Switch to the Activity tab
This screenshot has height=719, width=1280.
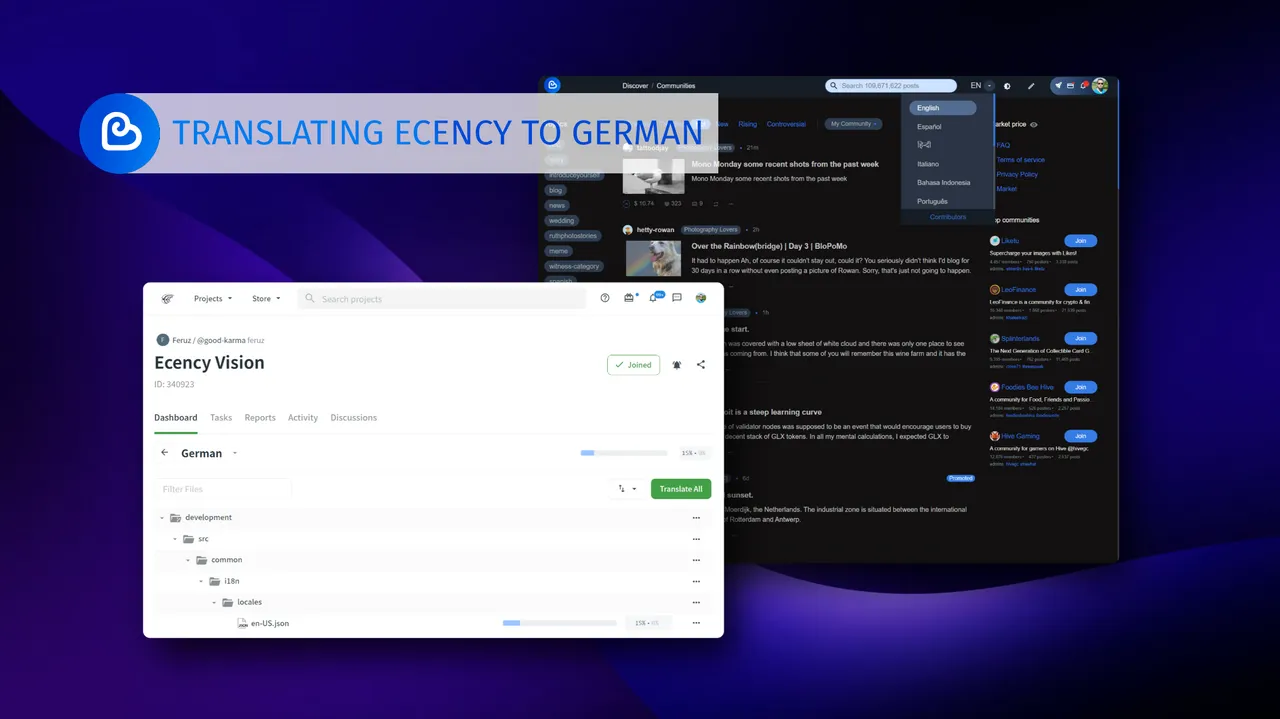pyautogui.click(x=303, y=418)
